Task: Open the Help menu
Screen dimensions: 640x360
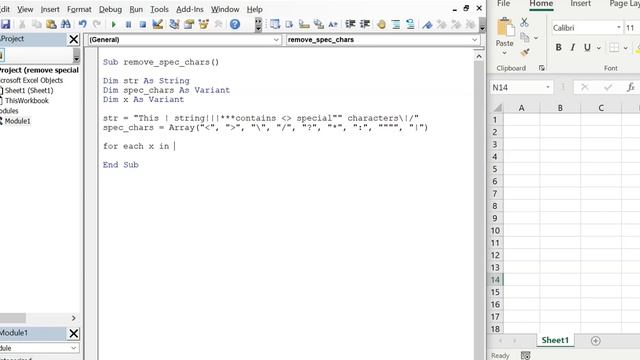Action: [255, 9]
